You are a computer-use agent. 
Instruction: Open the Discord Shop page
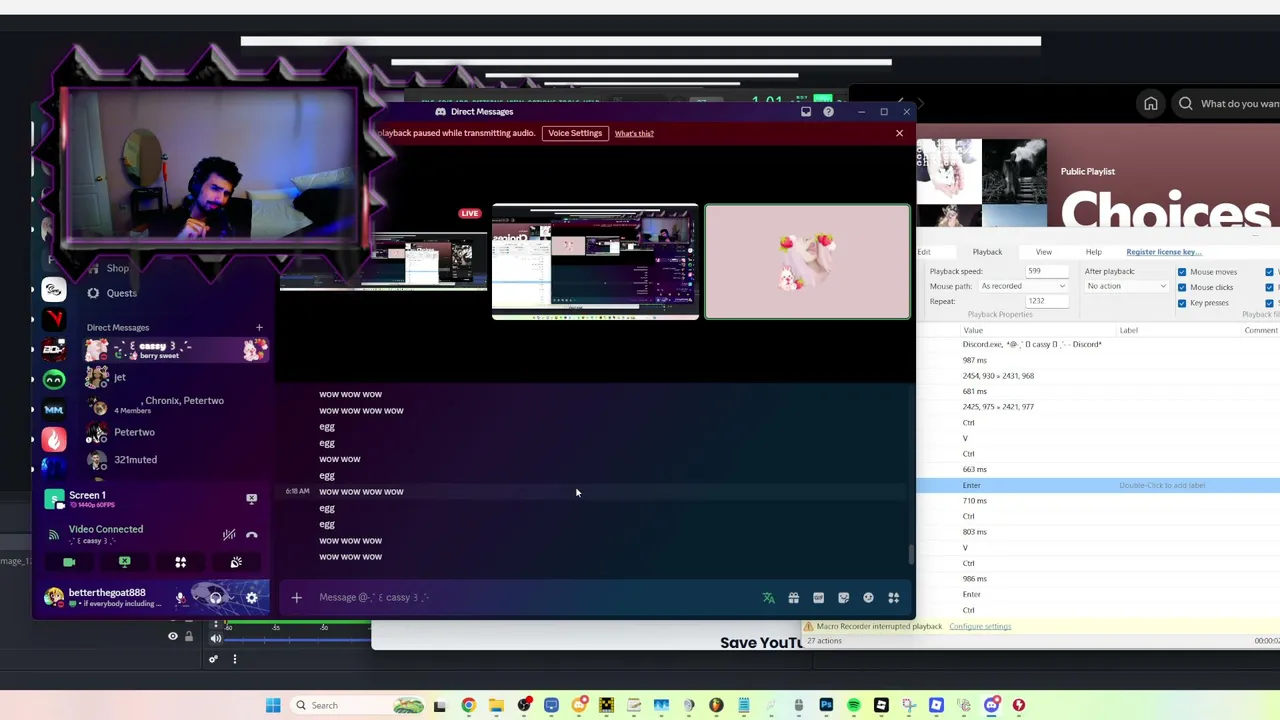click(108, 268)
